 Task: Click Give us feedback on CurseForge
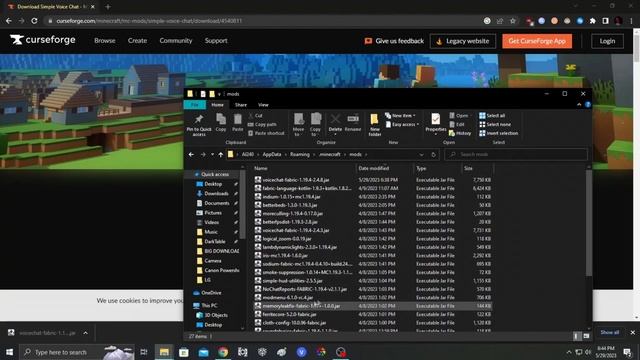(394, 41)
